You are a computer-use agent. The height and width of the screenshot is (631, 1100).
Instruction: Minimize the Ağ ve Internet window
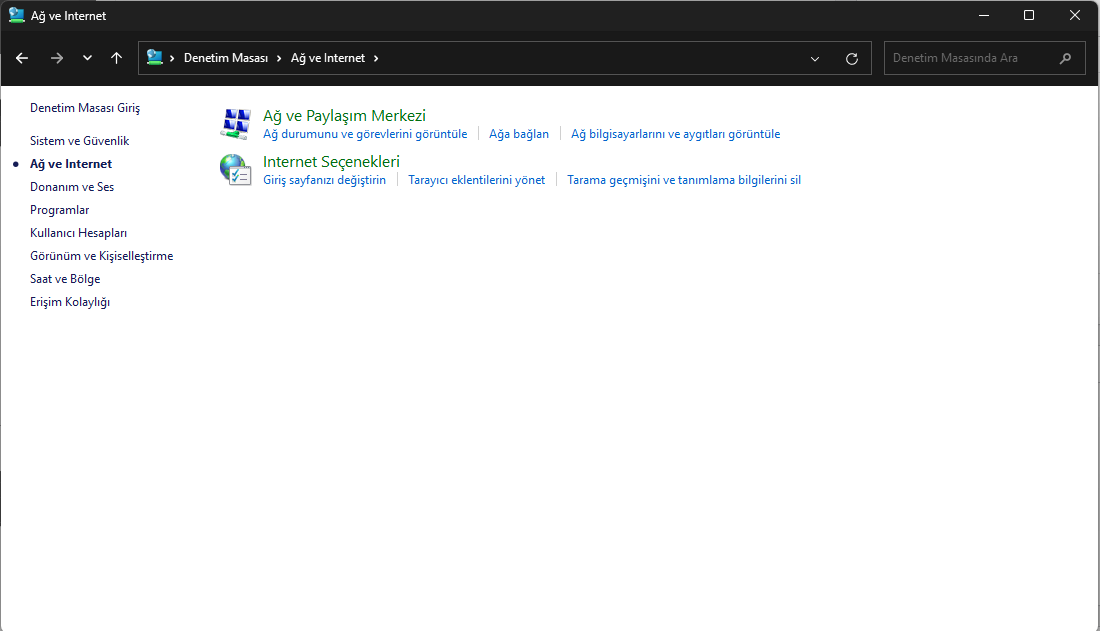[x=984, y=15]
